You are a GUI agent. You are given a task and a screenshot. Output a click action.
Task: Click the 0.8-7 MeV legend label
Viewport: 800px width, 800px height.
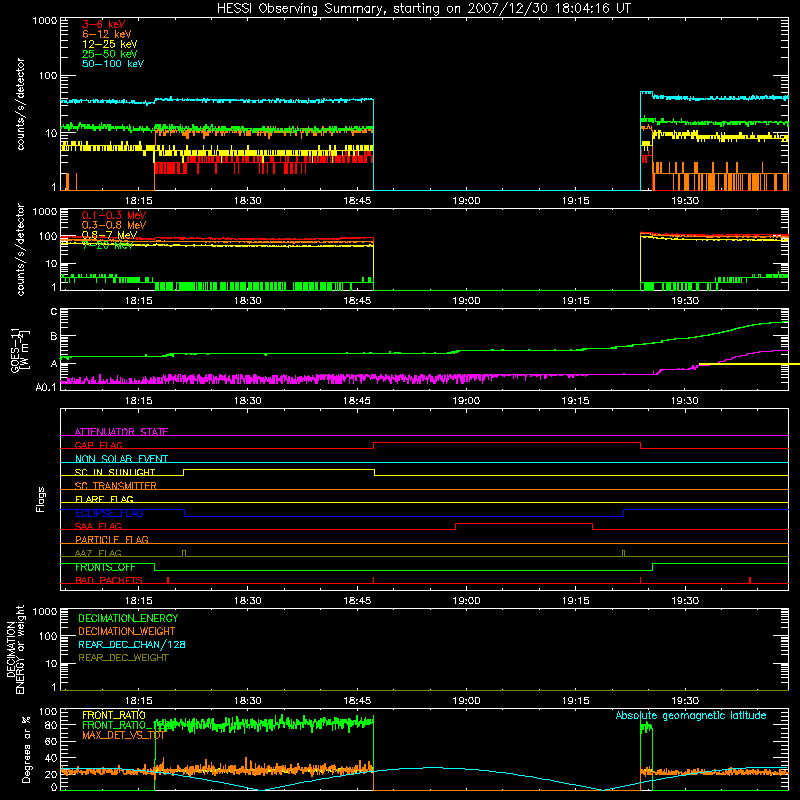point(109,235)
